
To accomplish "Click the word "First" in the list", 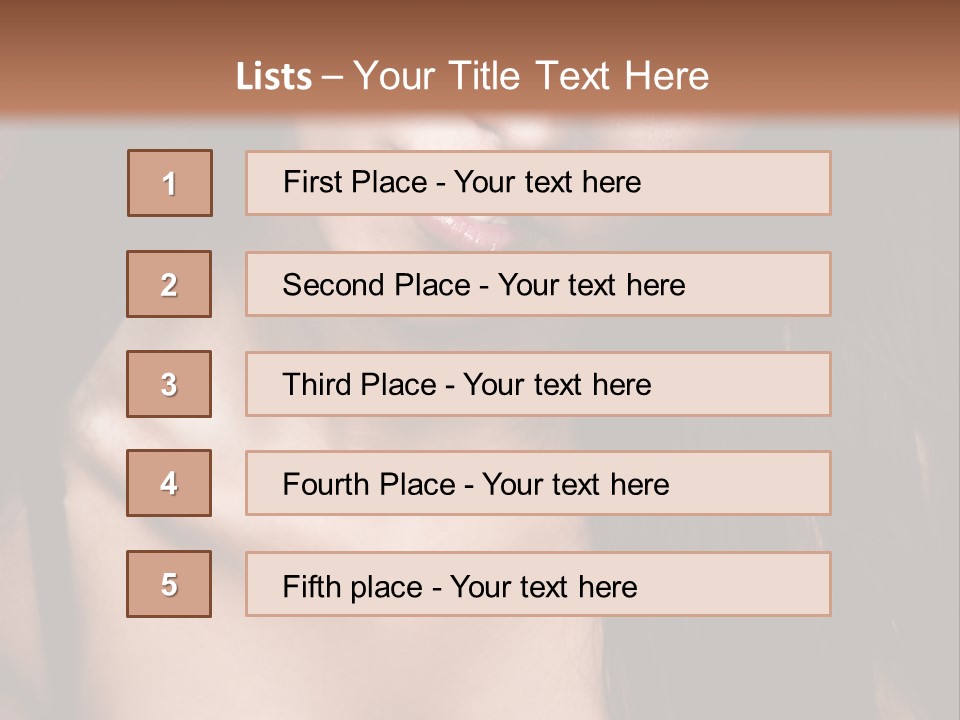I will 312,182.
